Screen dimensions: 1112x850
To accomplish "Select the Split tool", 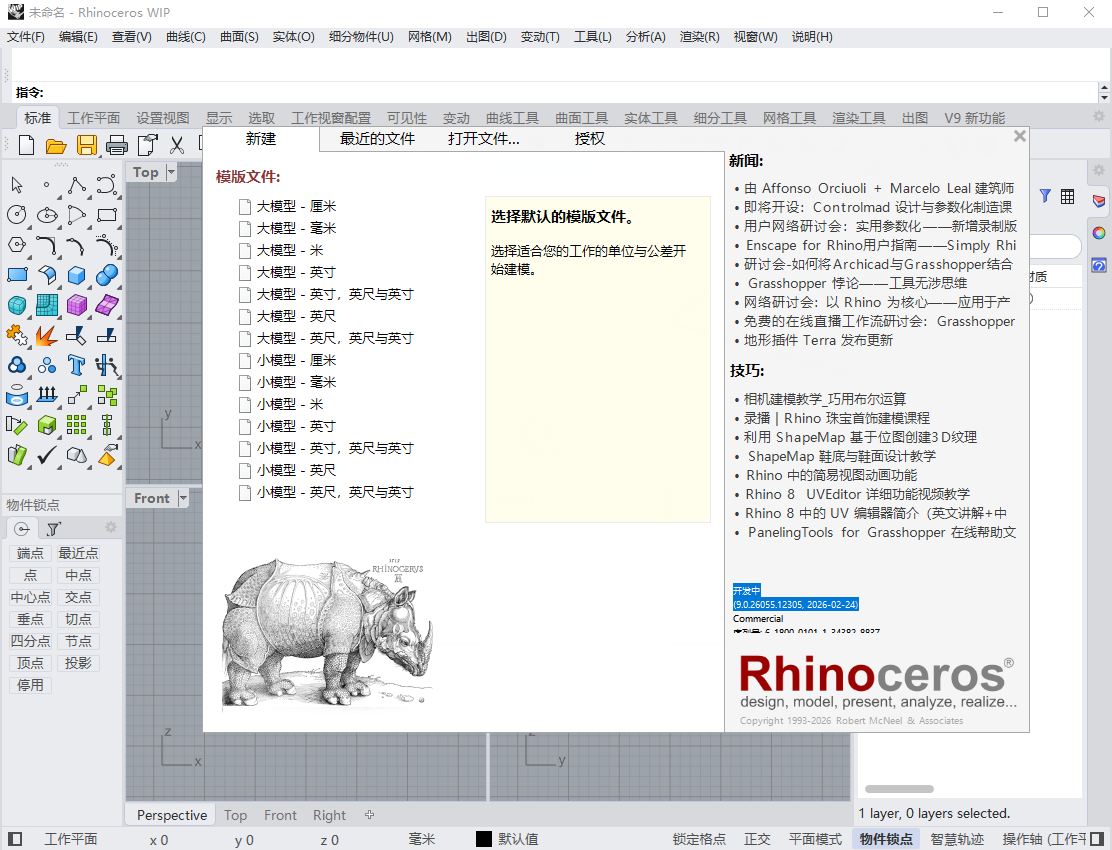I will pos(106,335).
